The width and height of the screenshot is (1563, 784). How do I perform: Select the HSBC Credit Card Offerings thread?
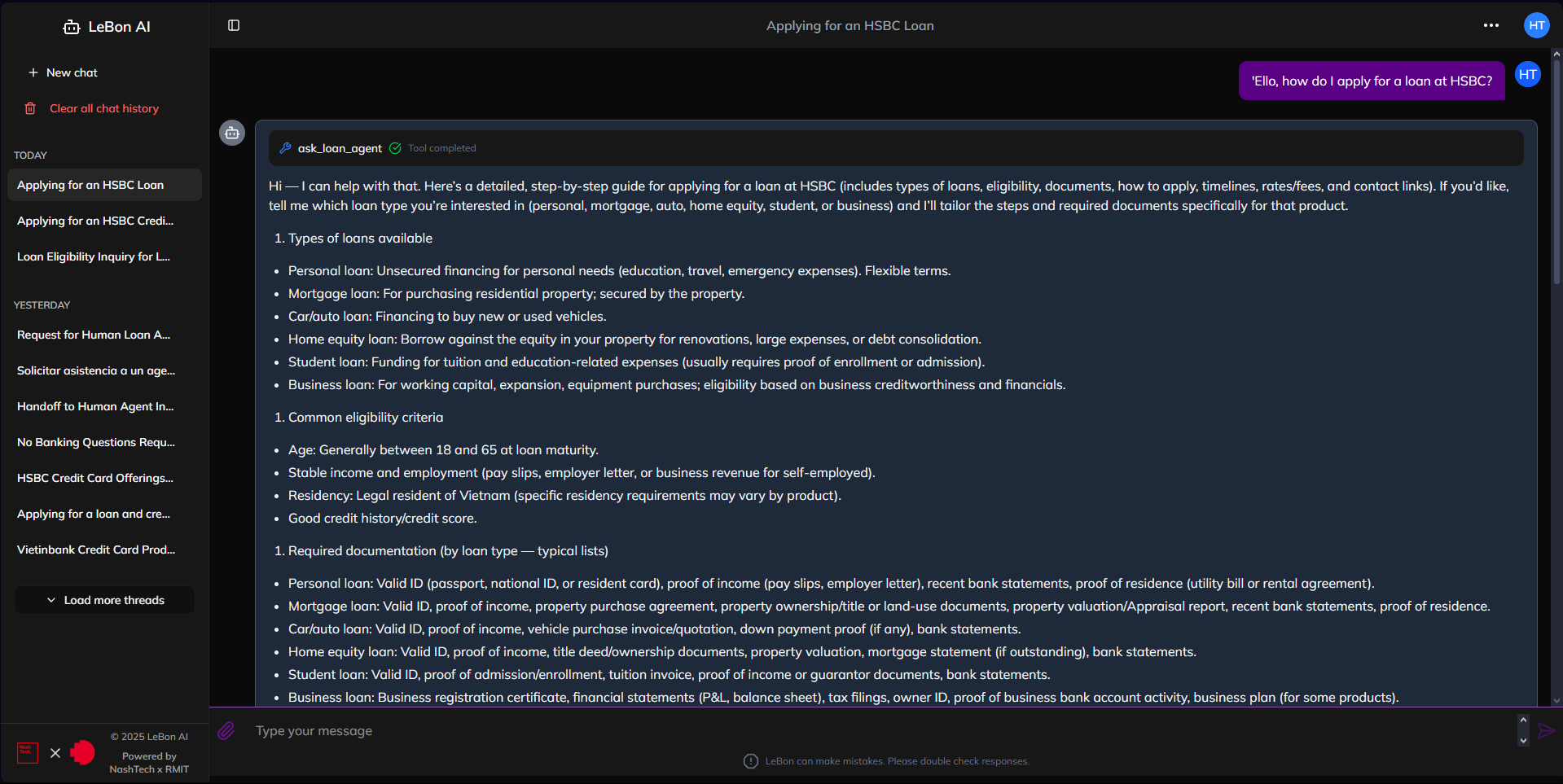(x=95, y=478)
